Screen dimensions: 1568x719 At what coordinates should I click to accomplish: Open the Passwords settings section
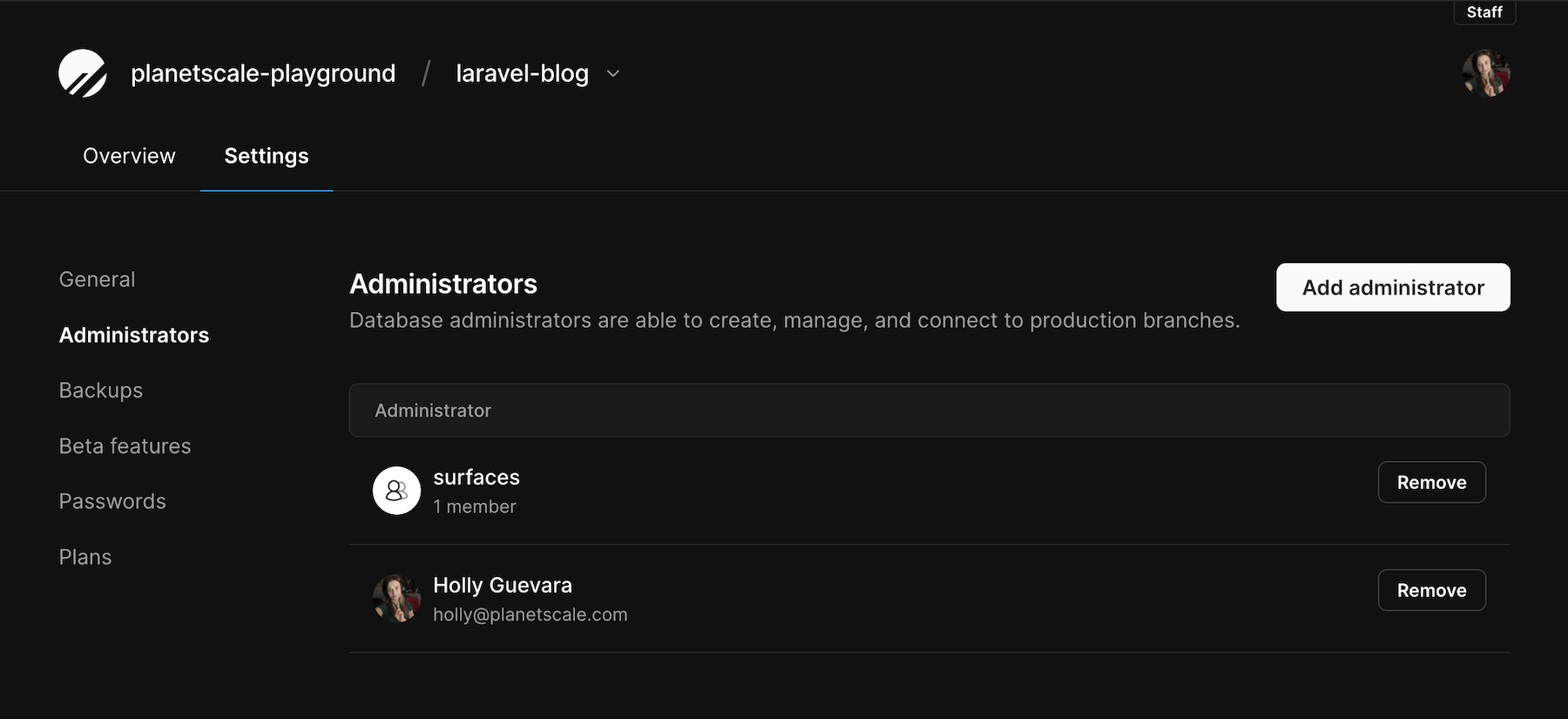tap(112, 501)
